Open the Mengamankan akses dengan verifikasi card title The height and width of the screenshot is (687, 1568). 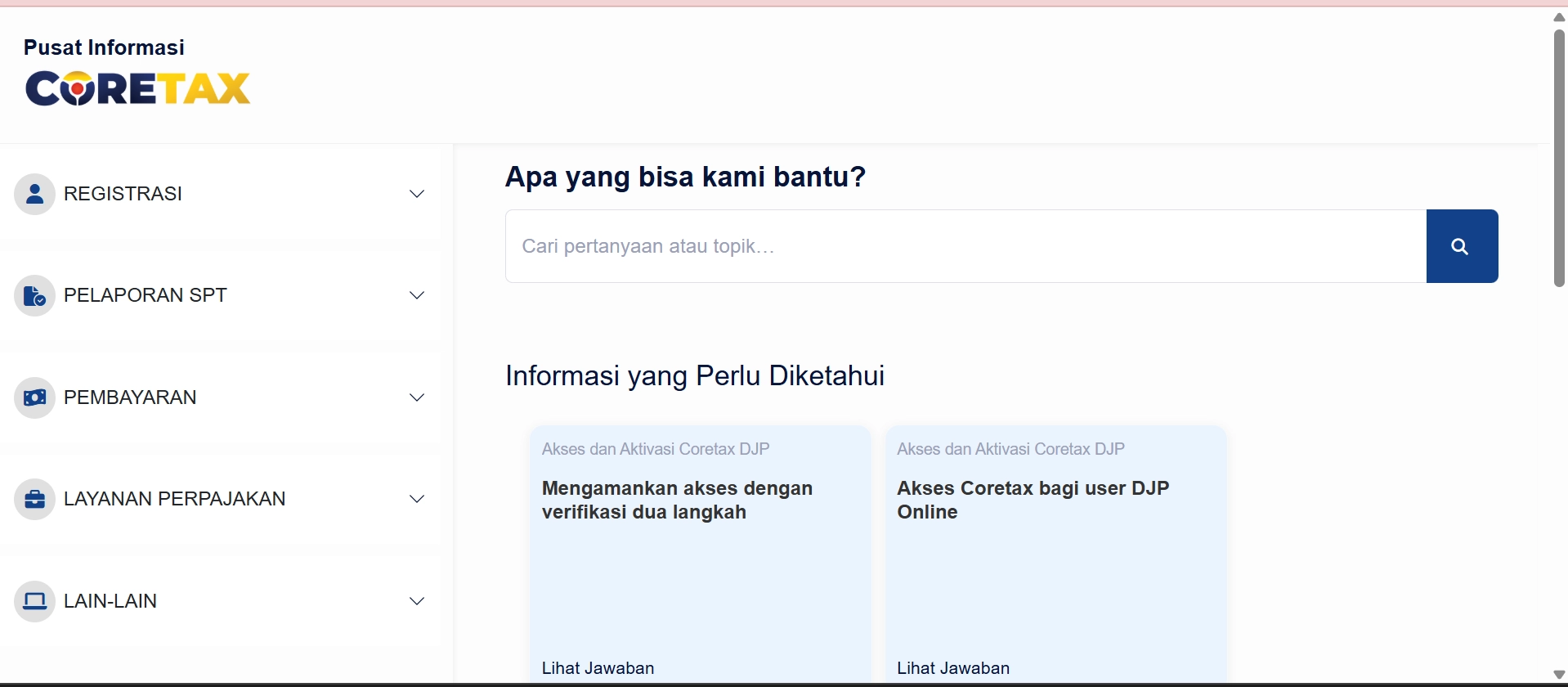tap(677, 500)
